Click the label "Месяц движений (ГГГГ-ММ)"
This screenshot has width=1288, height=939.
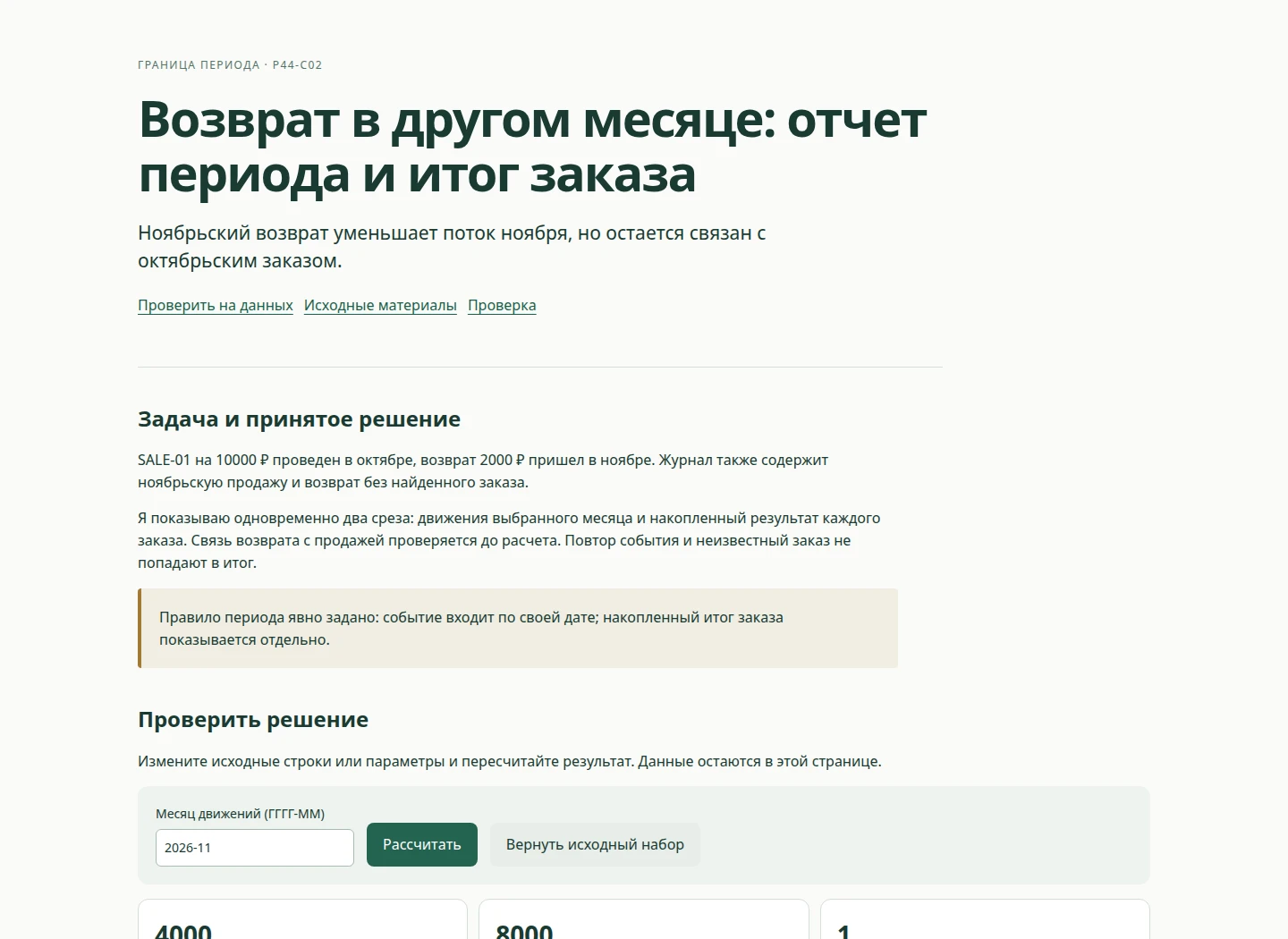pyautogui.click(x=240, y=814)
